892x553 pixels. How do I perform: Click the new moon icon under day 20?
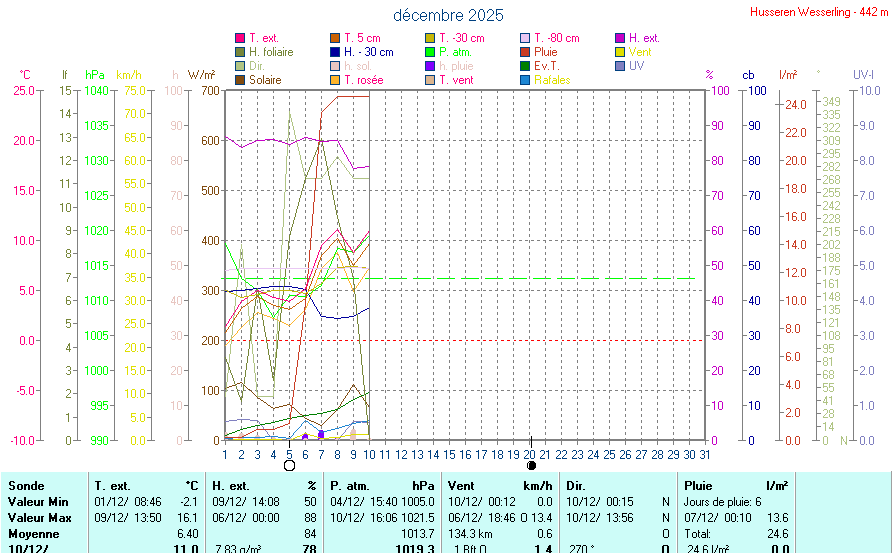pyautogui.click(x=531, y=465)
